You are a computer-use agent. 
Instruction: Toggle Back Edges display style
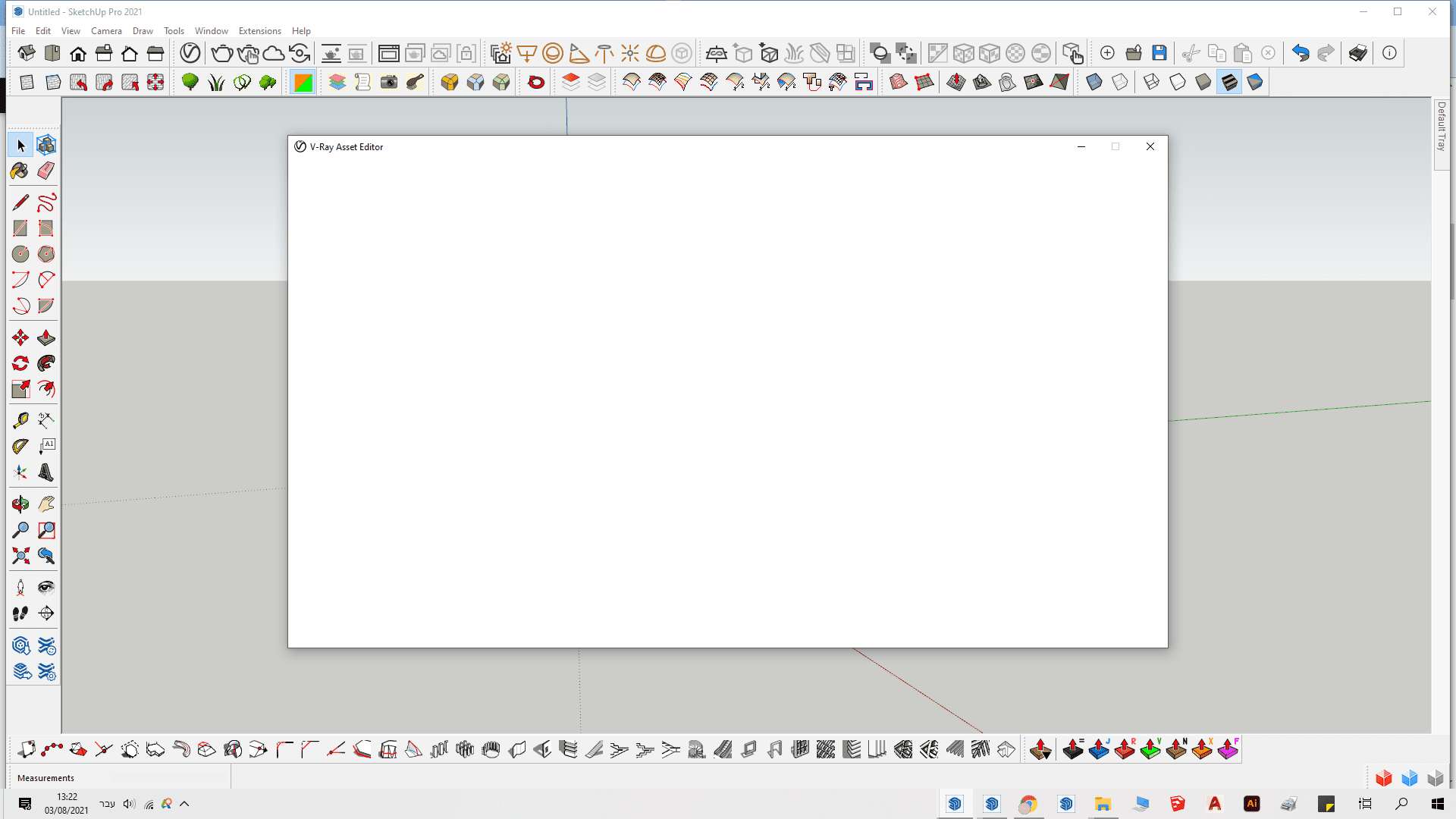[1119, 82]
